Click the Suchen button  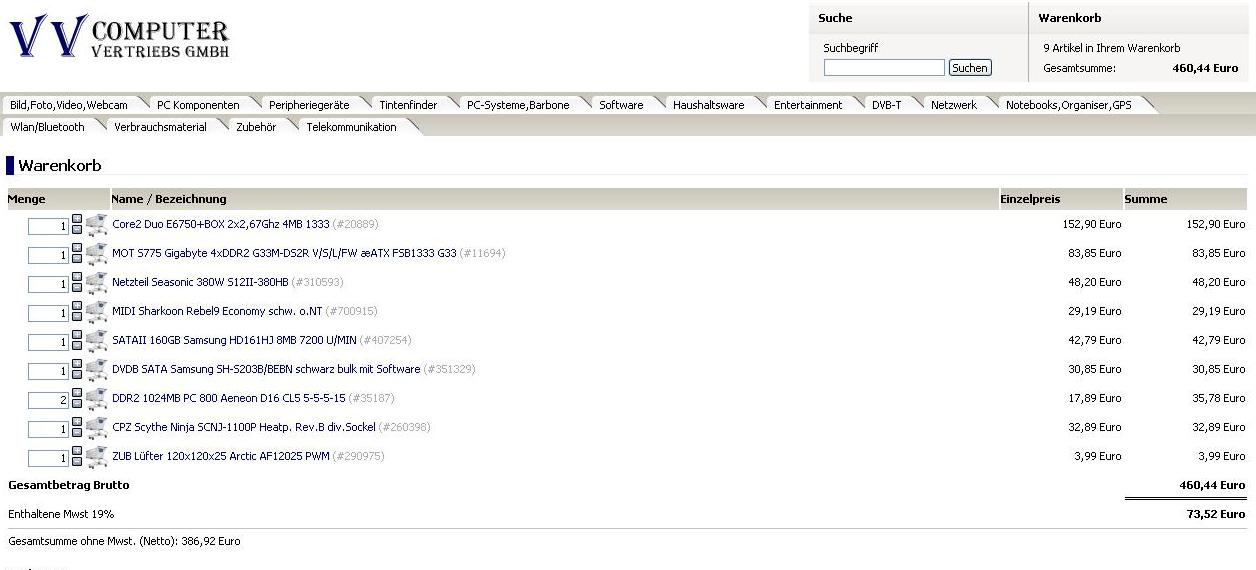click(970, 68)
